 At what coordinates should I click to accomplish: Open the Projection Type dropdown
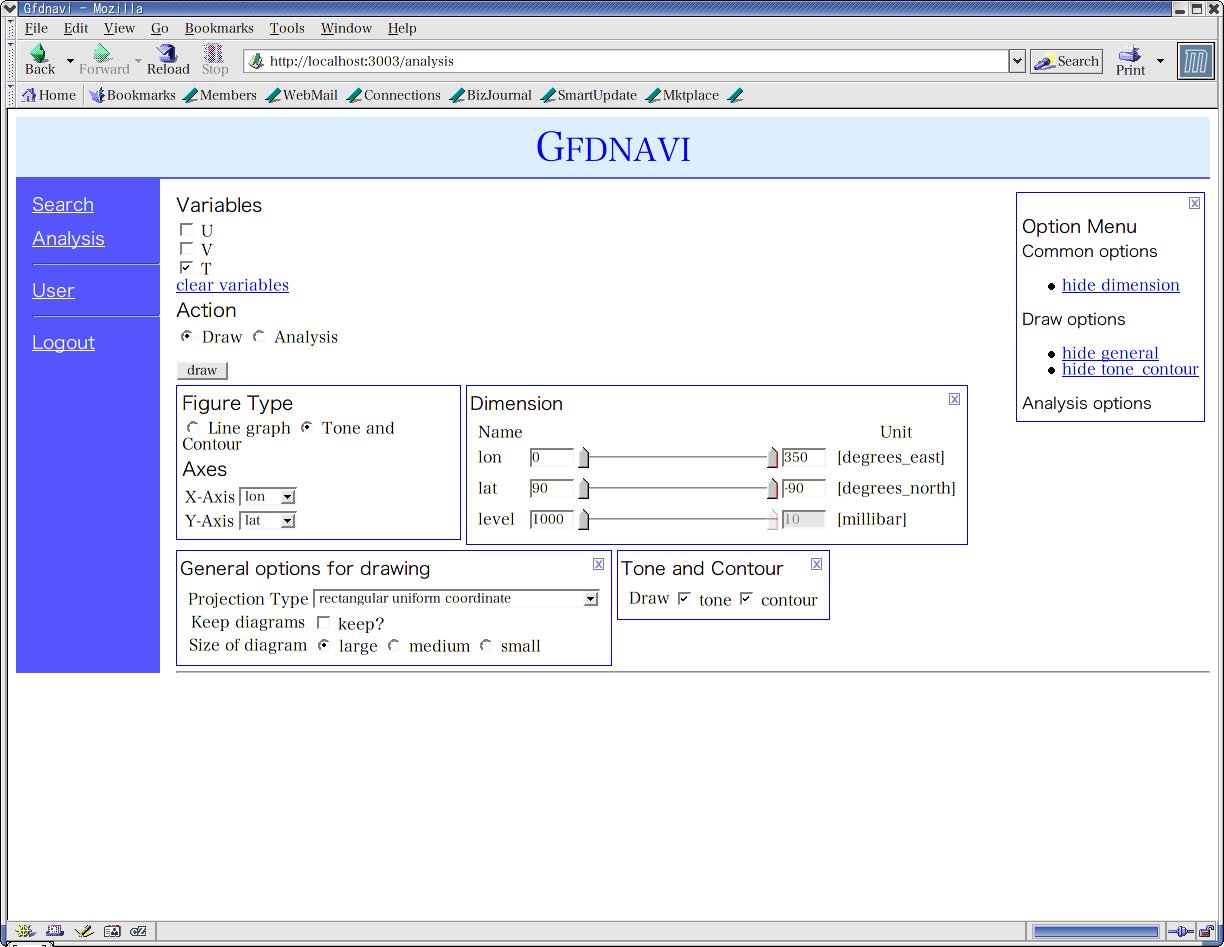456,599
